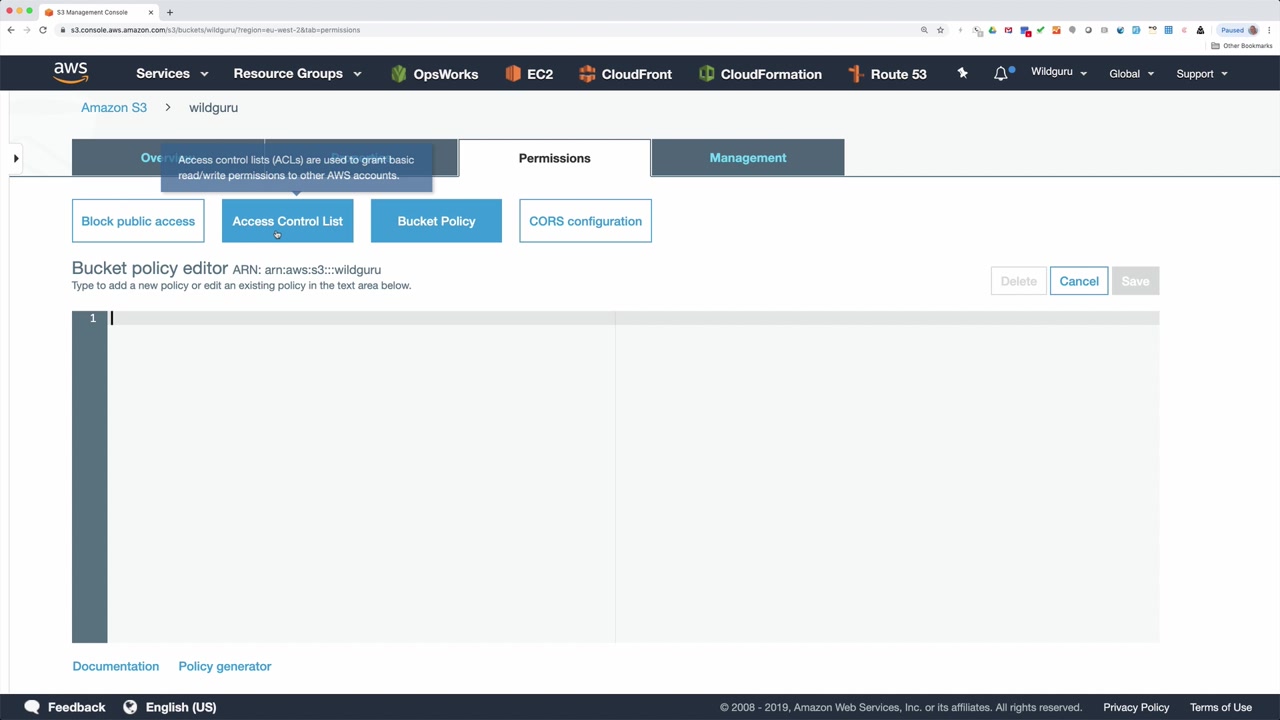Click the Feedback link in footer
The width and height of the screenshot is (1280, 720).
76,707
